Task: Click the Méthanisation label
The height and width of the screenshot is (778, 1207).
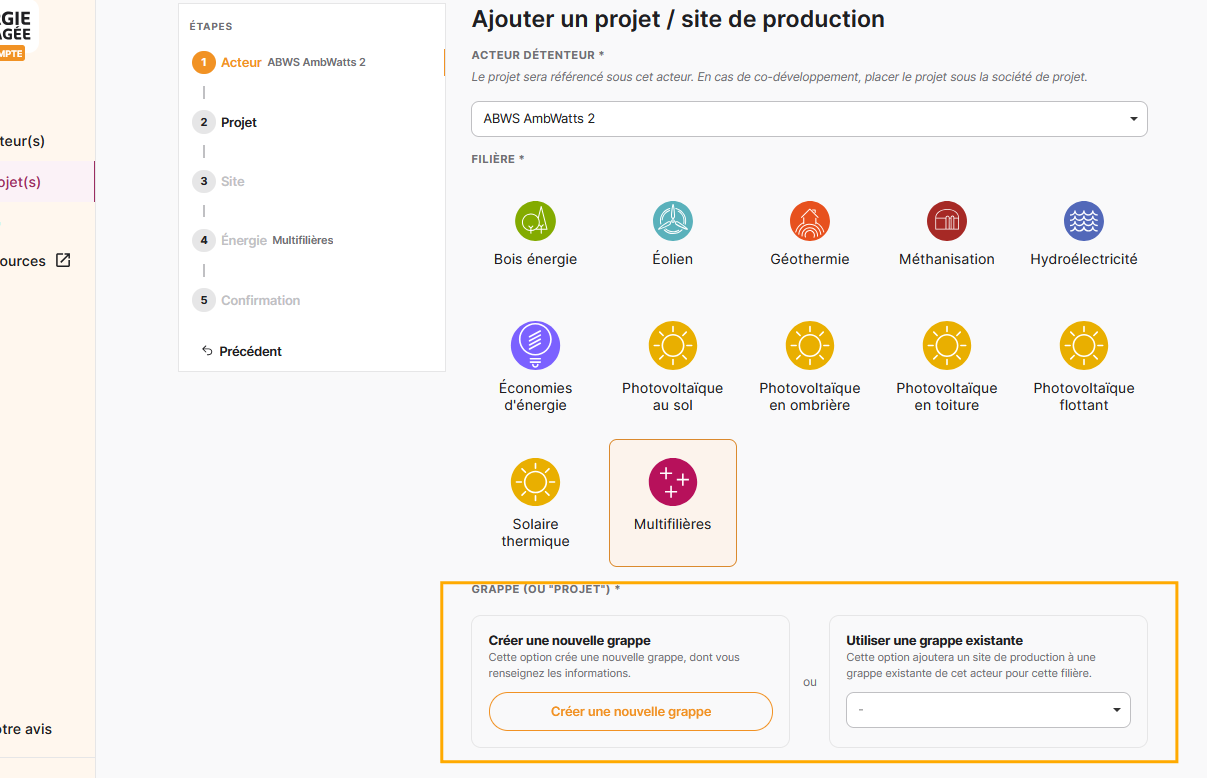Action: [x=947, y=259]
